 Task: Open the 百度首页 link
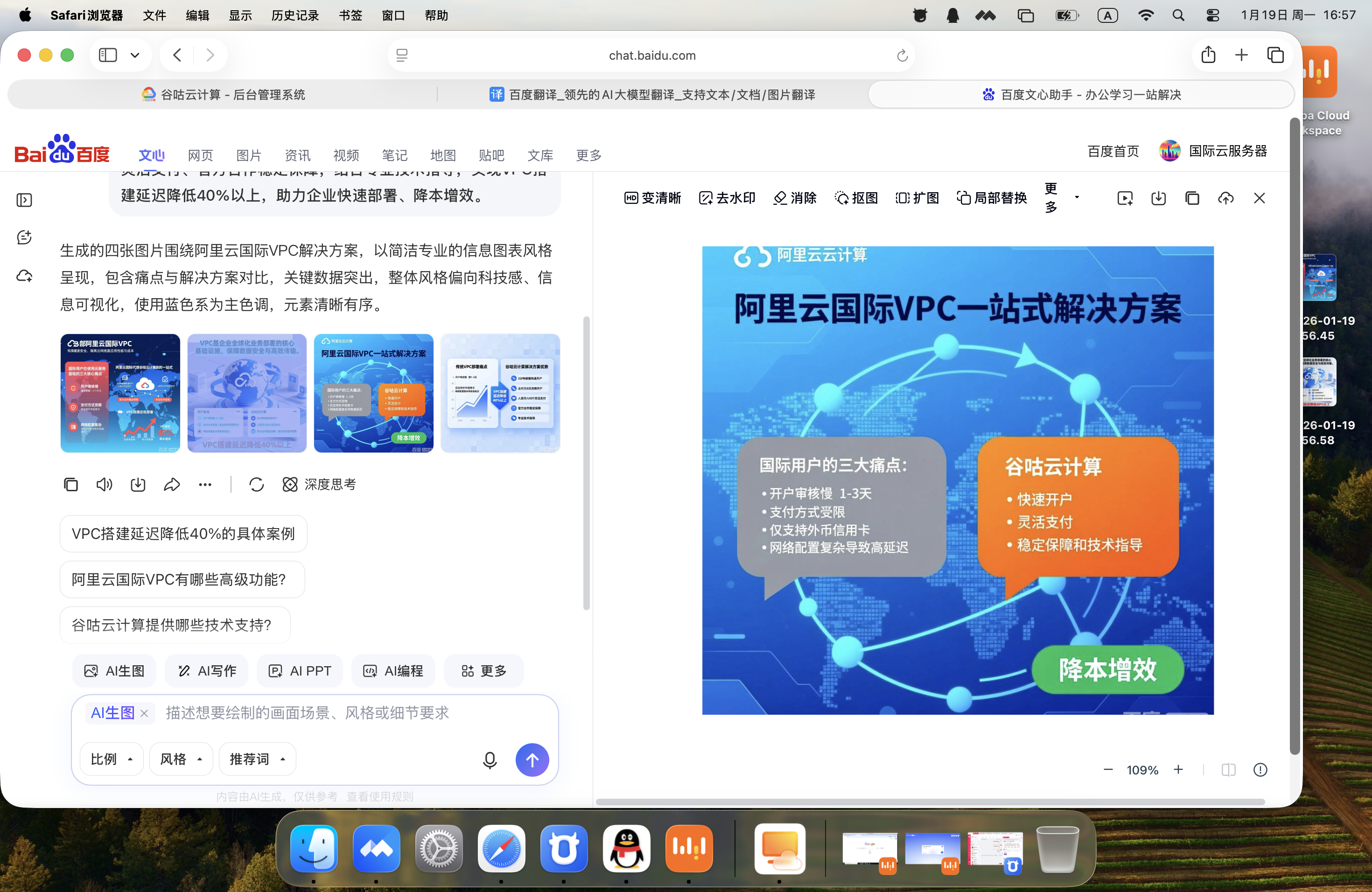(x=1113, y=151)
